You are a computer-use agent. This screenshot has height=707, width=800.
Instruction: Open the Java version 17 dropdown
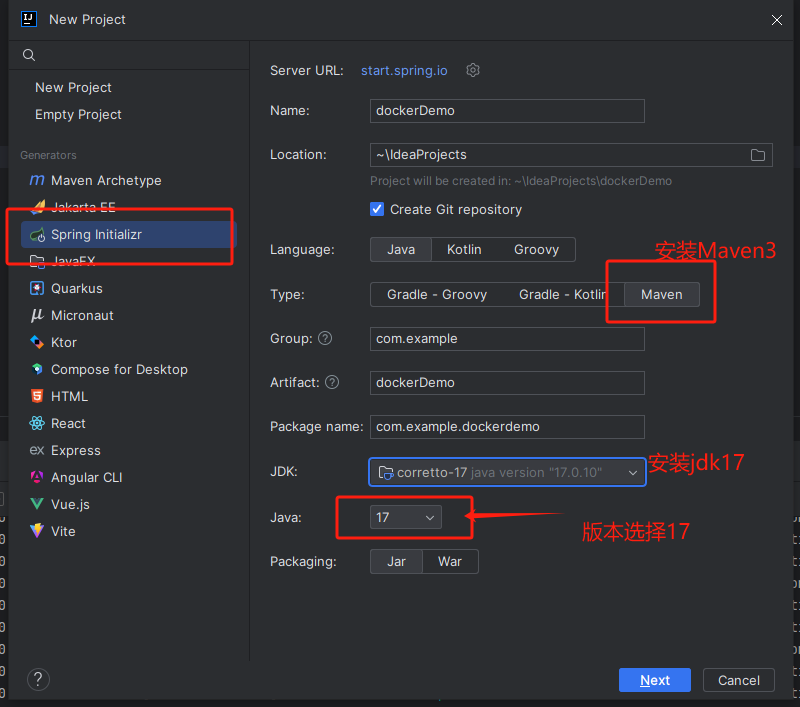point(406,517)
